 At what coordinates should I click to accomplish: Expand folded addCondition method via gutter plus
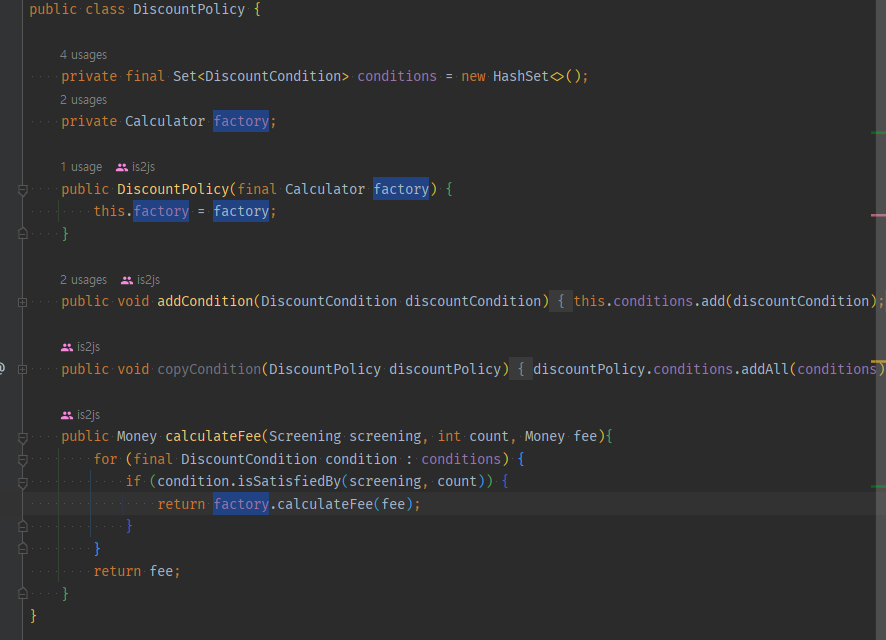coord(23,302)
